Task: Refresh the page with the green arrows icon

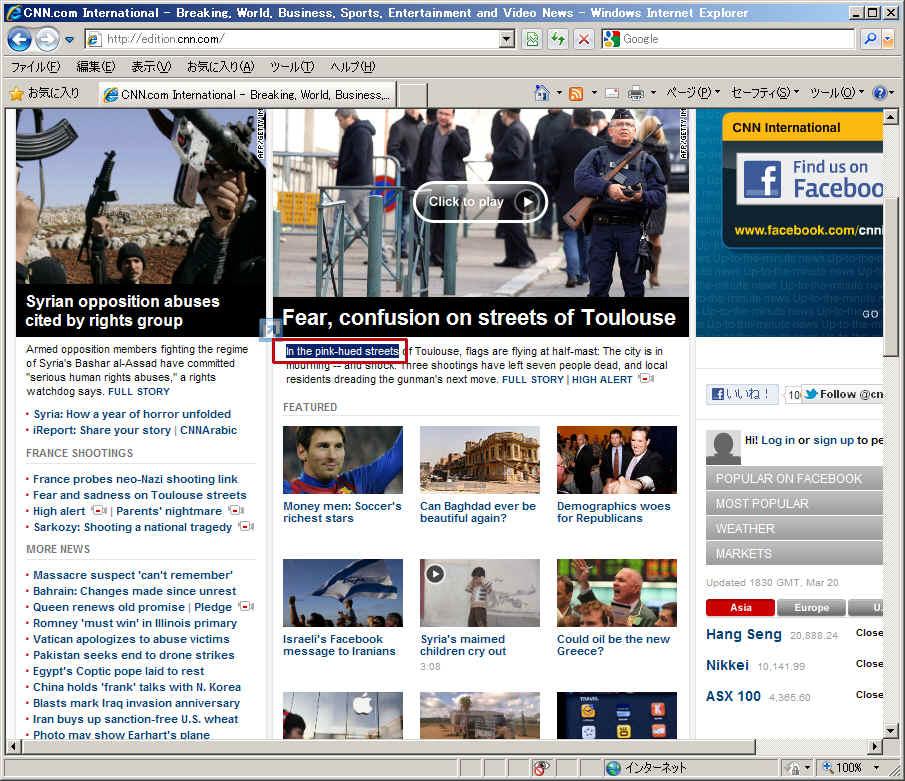Action: [558, 39]
